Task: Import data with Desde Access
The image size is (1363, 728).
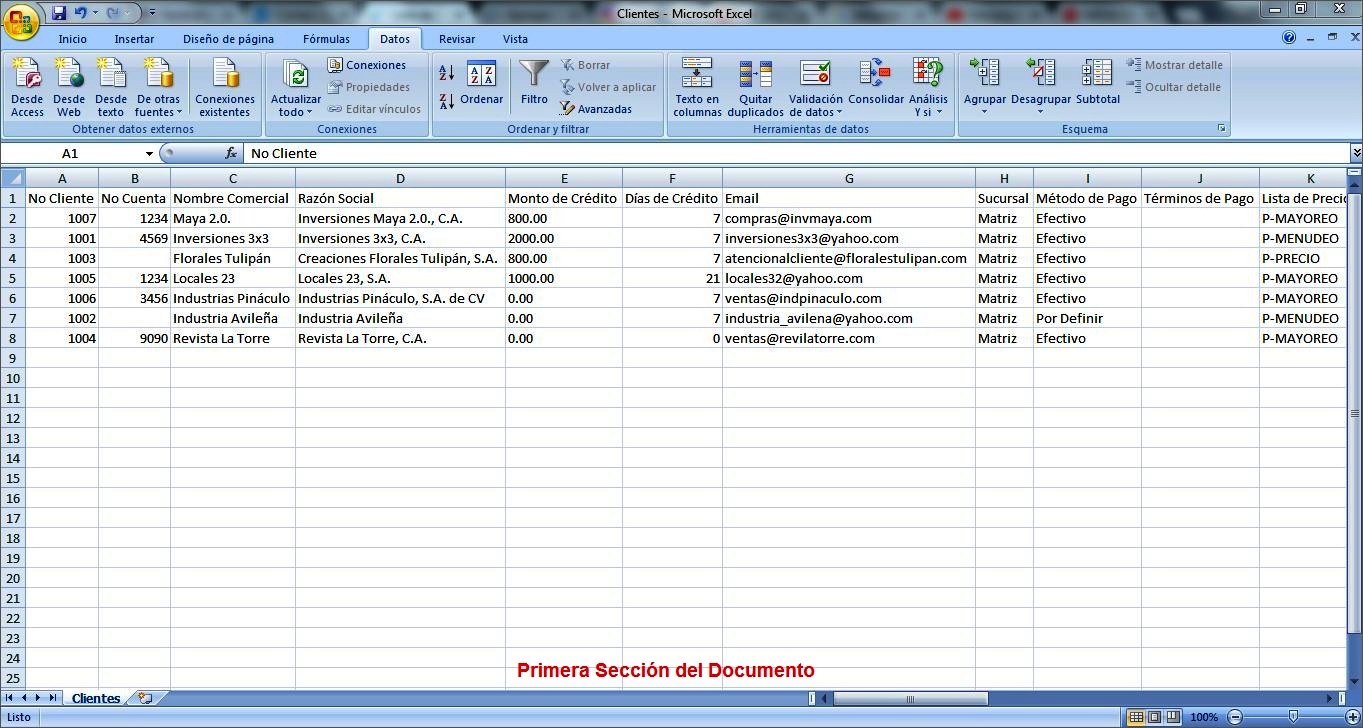Action: [27, 87]
